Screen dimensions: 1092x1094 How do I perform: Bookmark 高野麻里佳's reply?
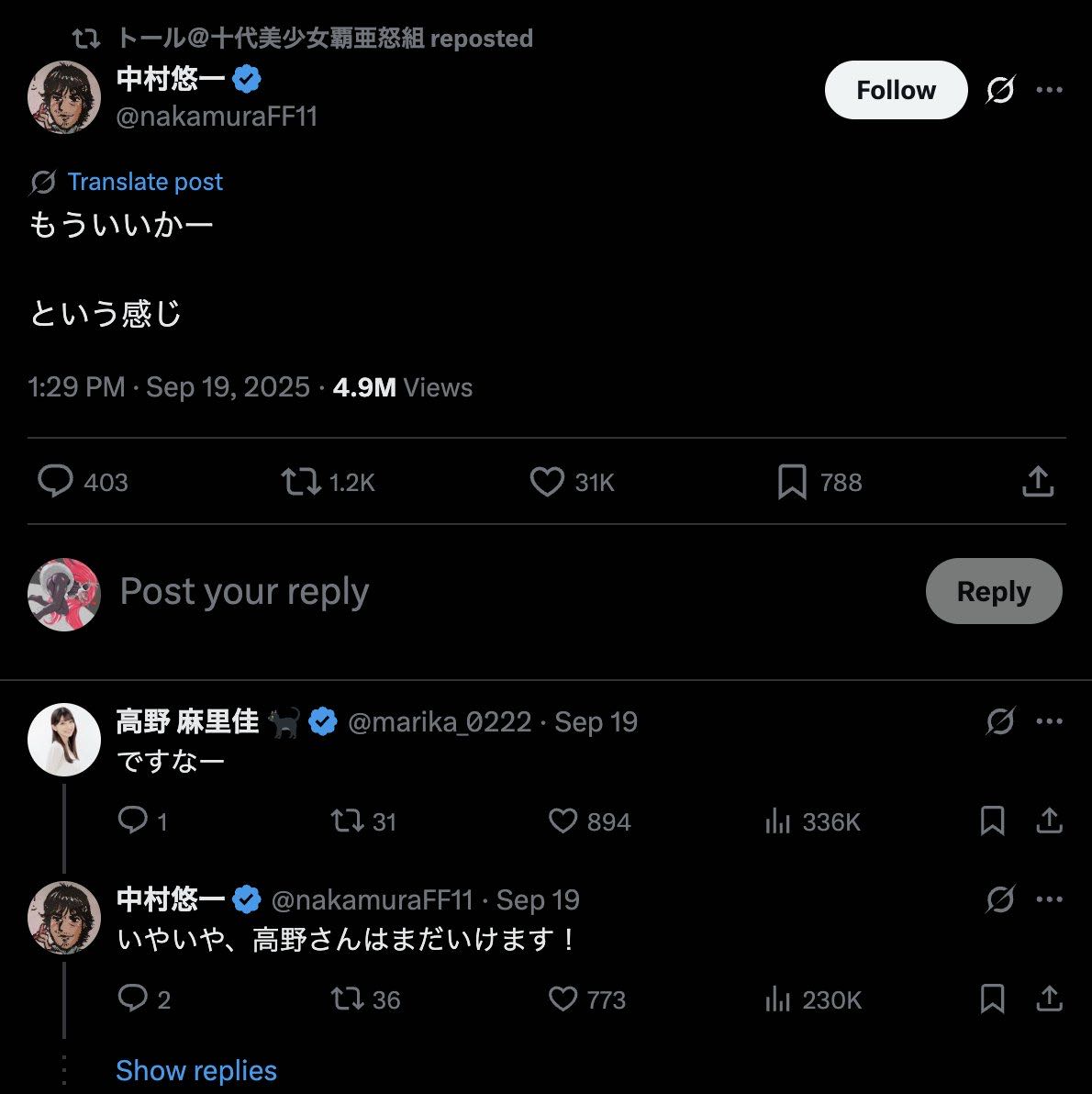pyautogui.click(x=992, y=820)
